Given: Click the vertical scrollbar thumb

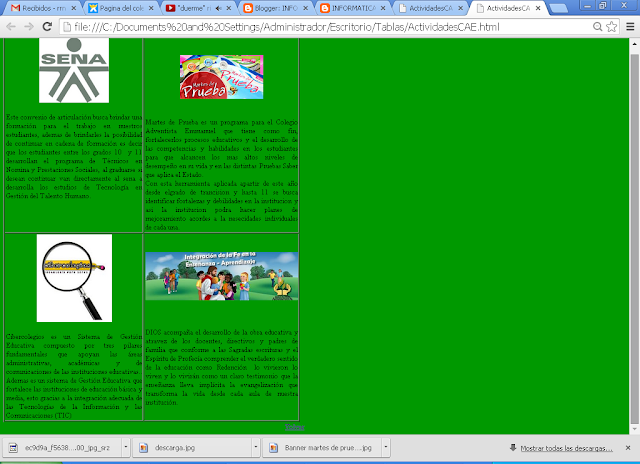Looking at the screenshot, I should pos(635,239).
